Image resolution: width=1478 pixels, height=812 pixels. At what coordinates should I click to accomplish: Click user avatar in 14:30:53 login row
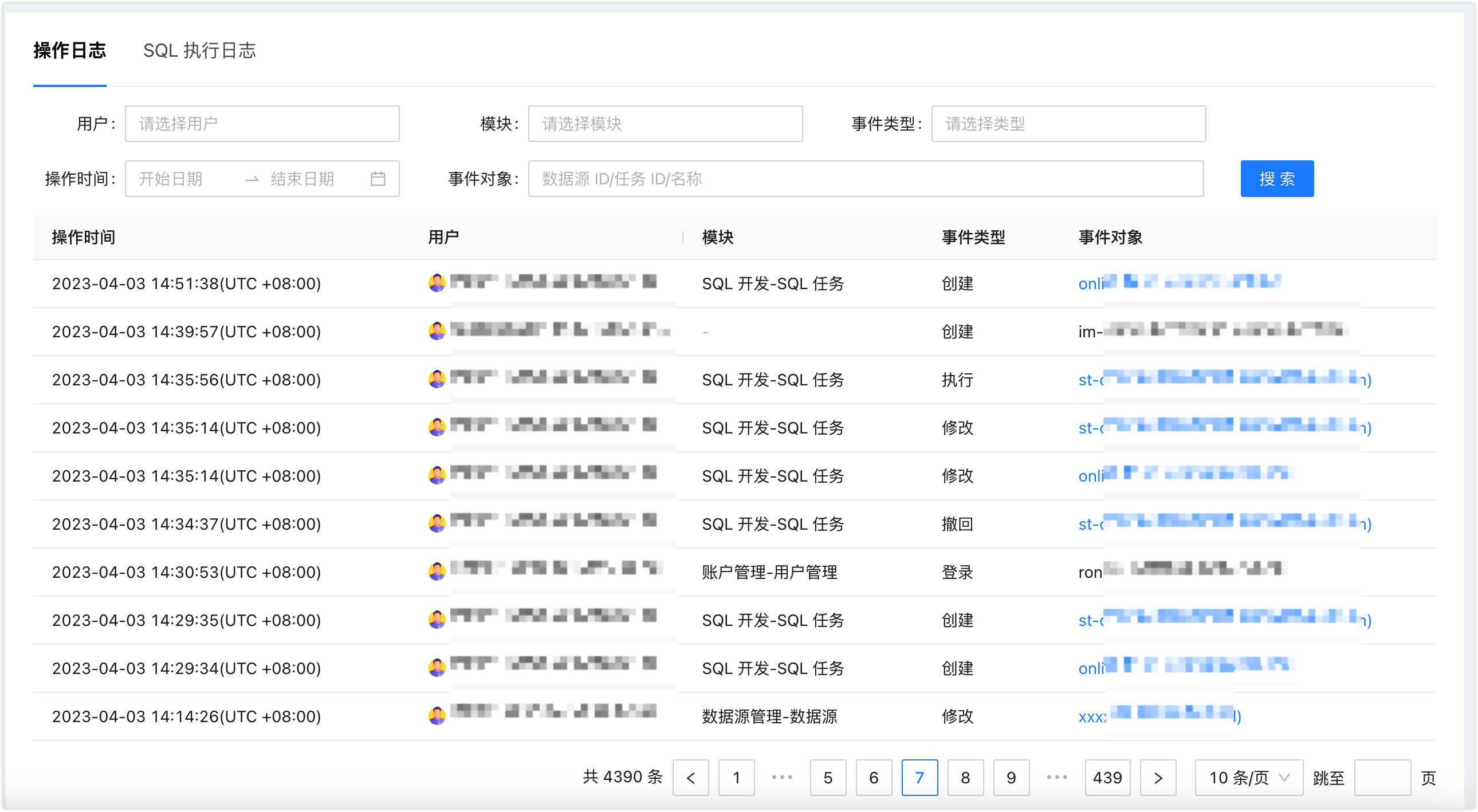[x=437, y=571]
